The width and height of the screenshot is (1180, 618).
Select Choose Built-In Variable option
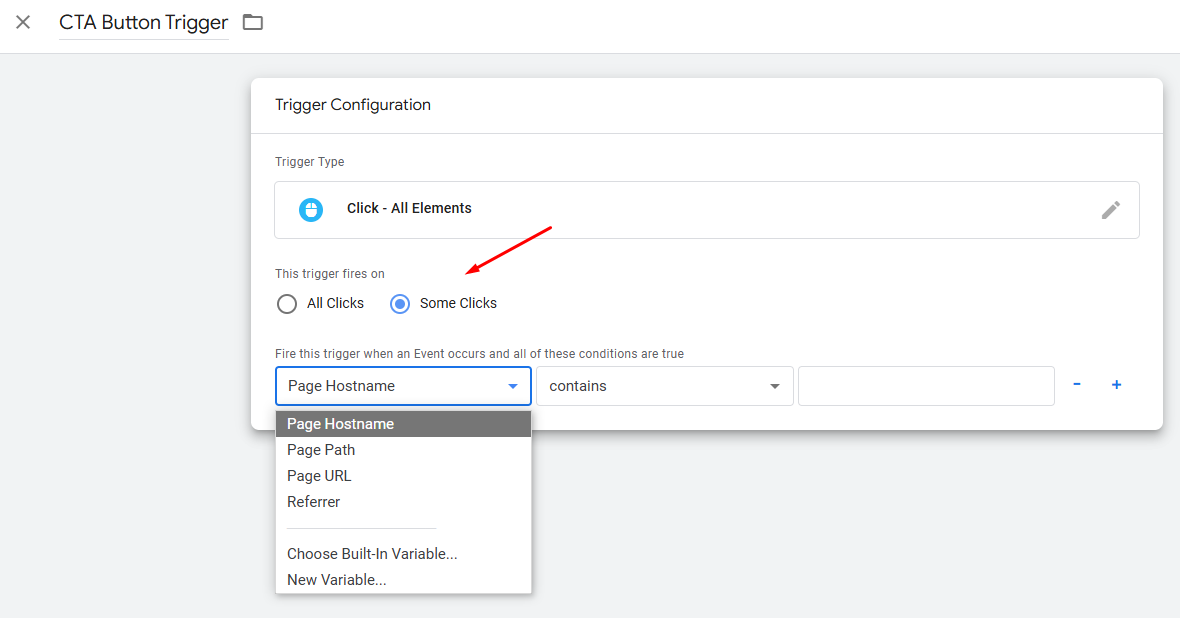coord(403,554)
